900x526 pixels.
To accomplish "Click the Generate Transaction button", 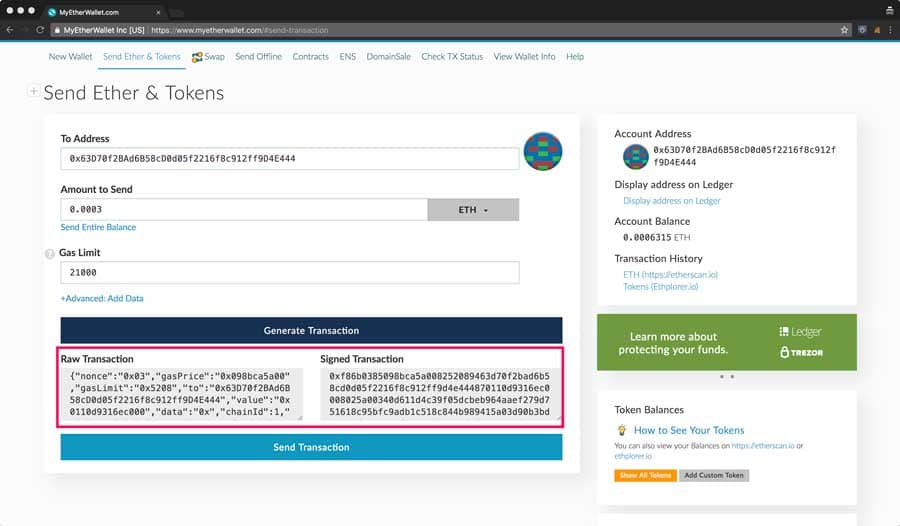I will click(312, 331).
